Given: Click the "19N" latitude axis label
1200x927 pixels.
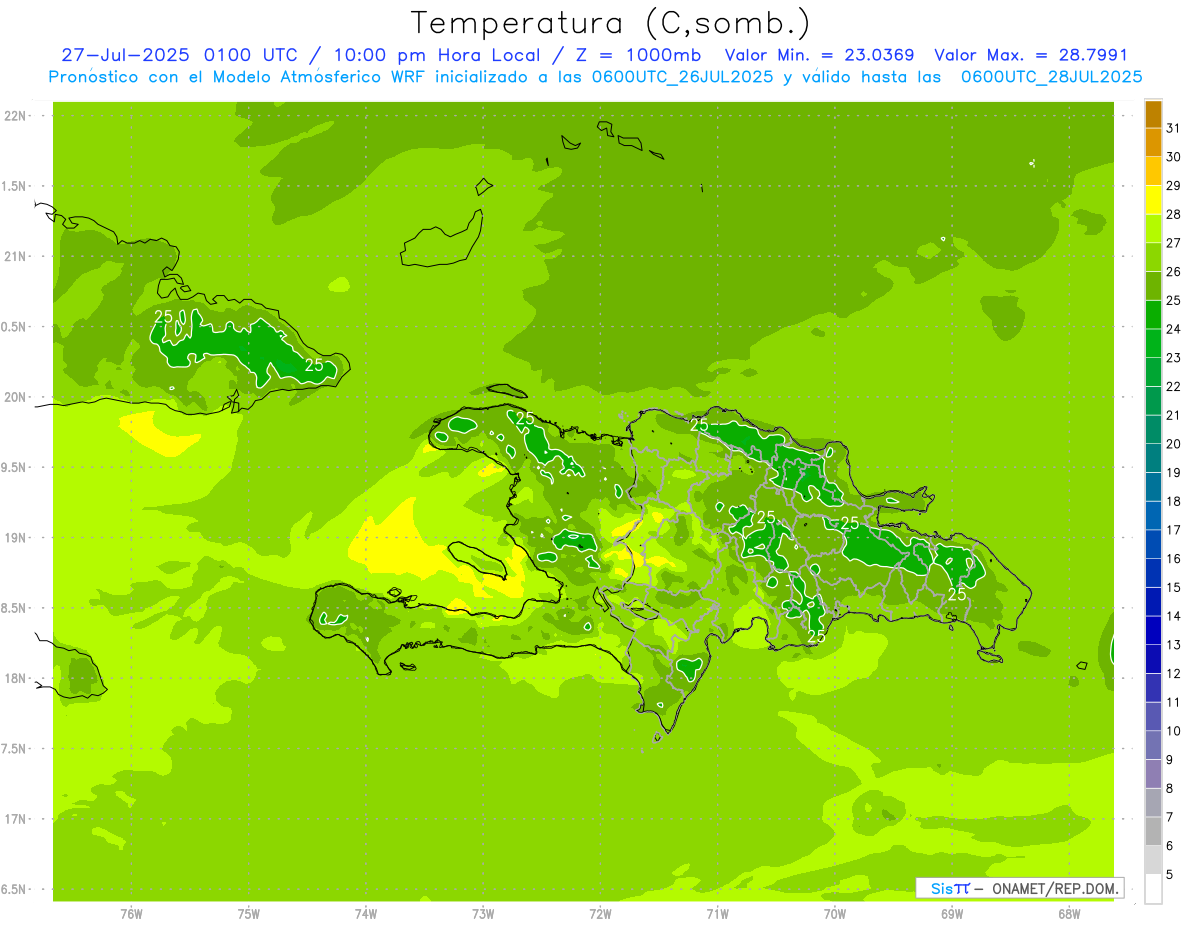Looking at the screenshot, I should 16,537.
